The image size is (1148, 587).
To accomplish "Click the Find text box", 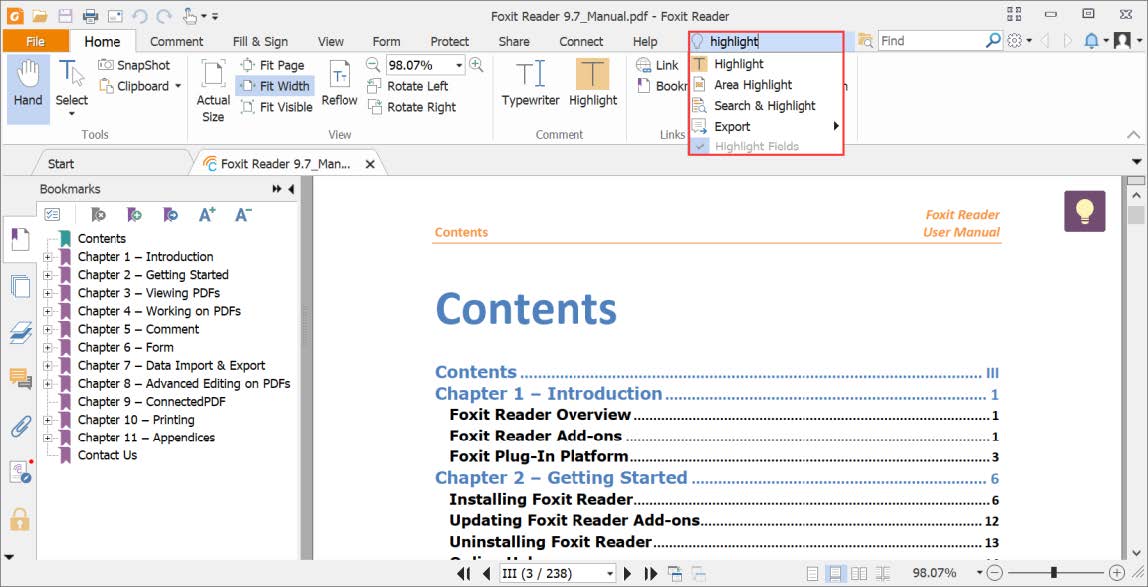I will (x=931, y=41).
